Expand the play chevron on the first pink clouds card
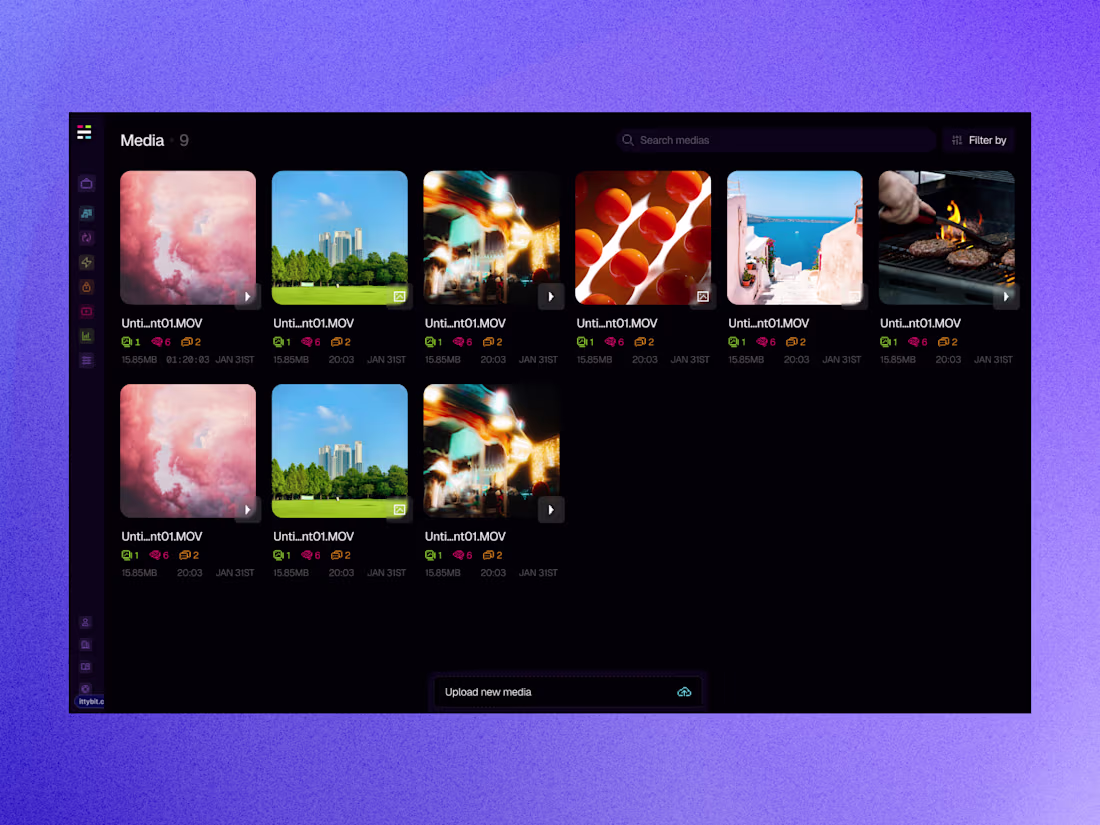The width and height of the screenshot is (1100, 825). pyautogui.click(x=248, y=297)
